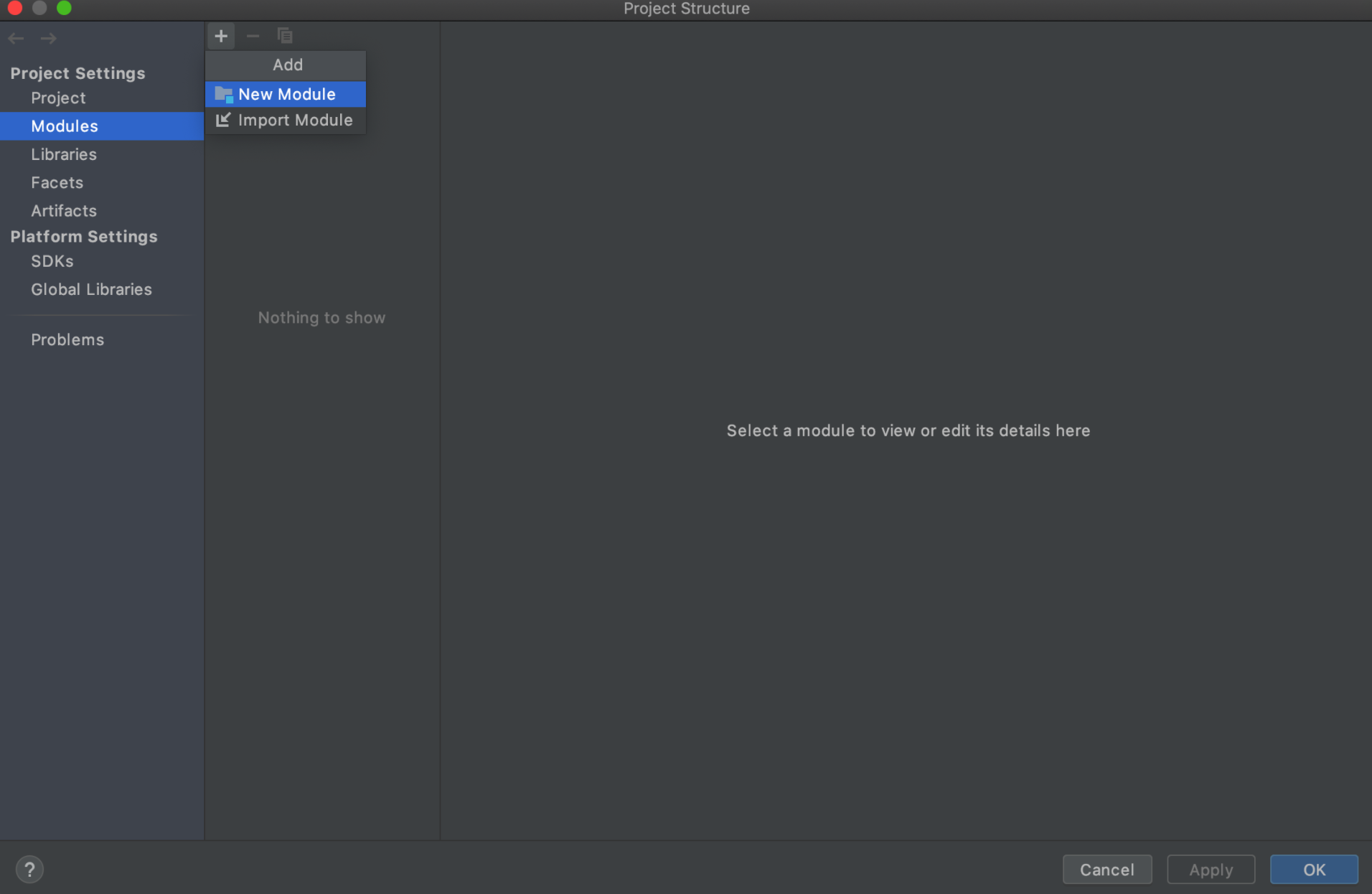Click the Platform Settings heading
The width and height of the screenshot is (1372, 894).
click(84, 237)
